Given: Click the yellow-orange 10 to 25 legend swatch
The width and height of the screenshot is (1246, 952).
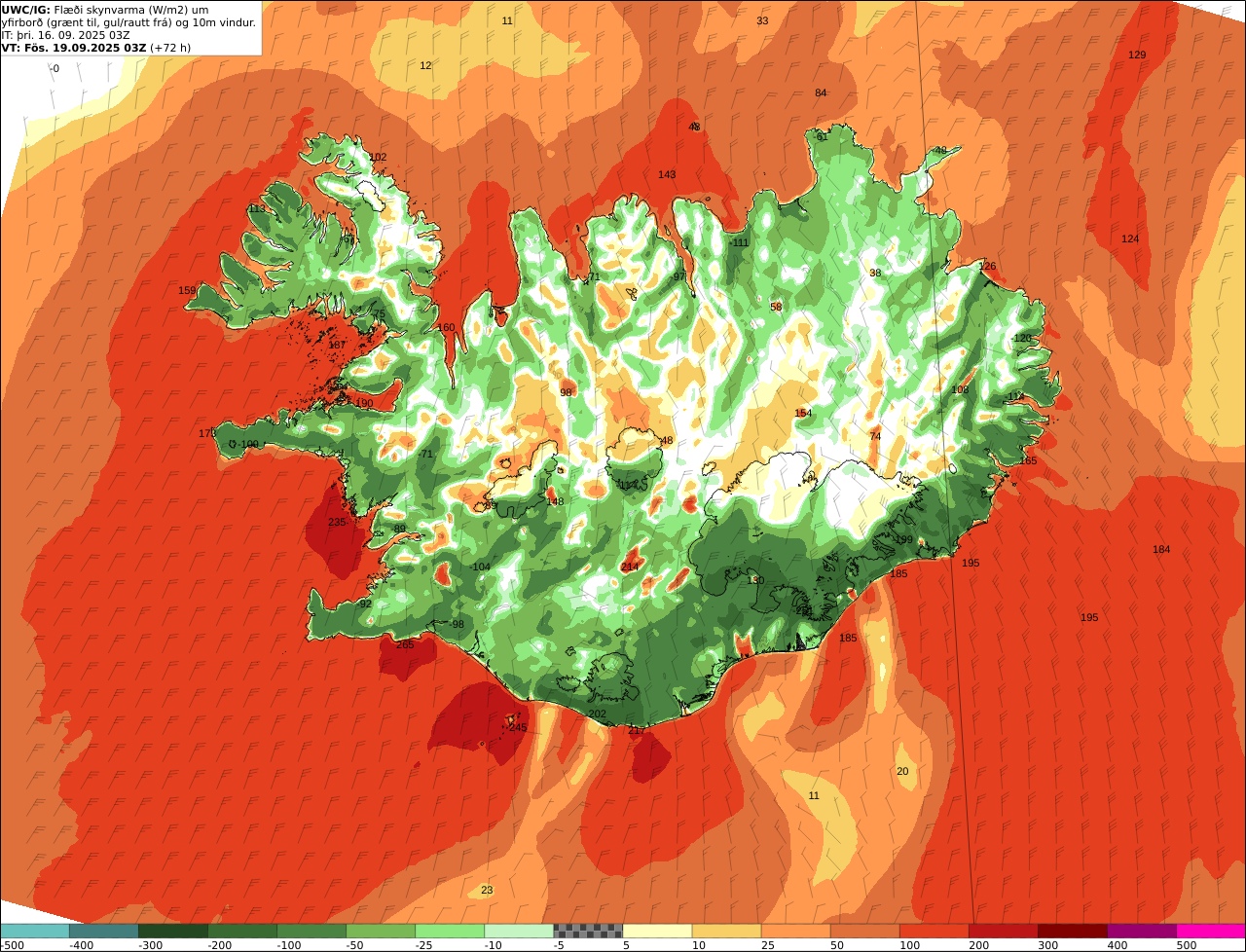Looking at the screenshot, I should 726,931.
